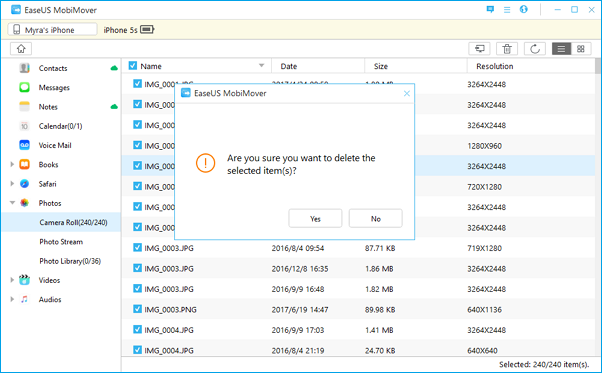Open the Myra's iPhone device selector
This screenshot has width=602, height=373.
coord(52,30)
